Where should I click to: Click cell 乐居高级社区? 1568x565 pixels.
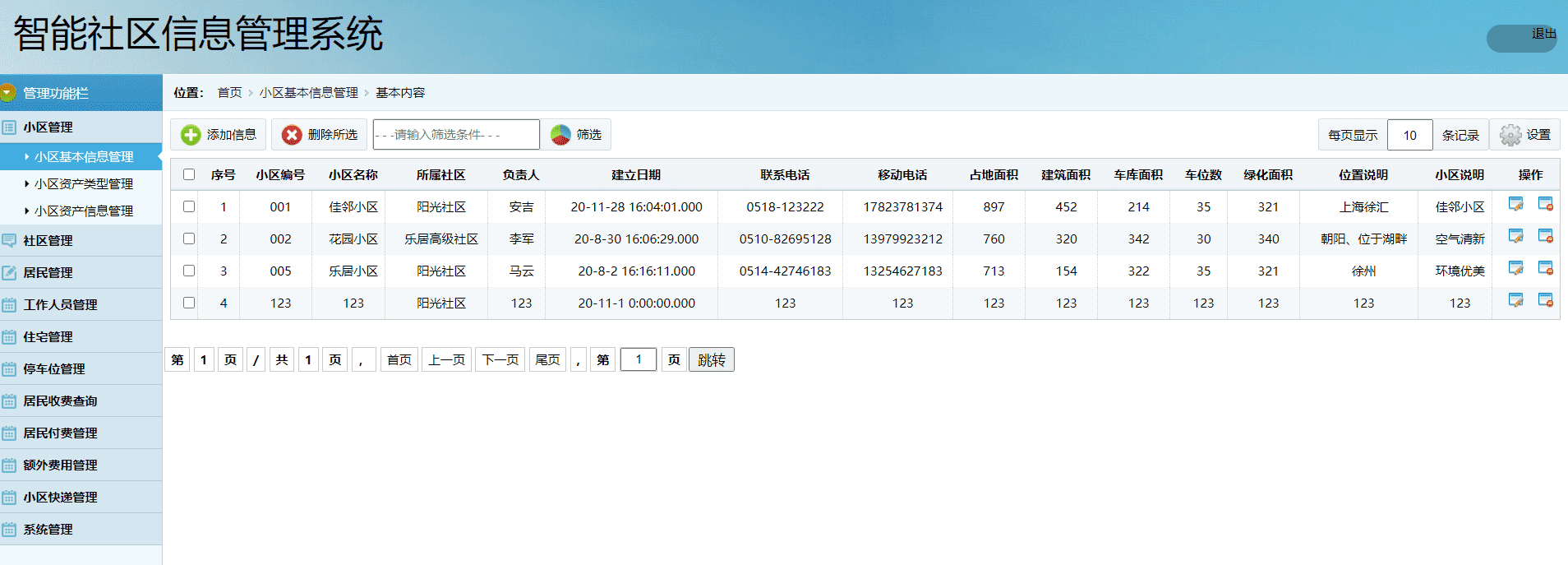click(x=441, y=239)
